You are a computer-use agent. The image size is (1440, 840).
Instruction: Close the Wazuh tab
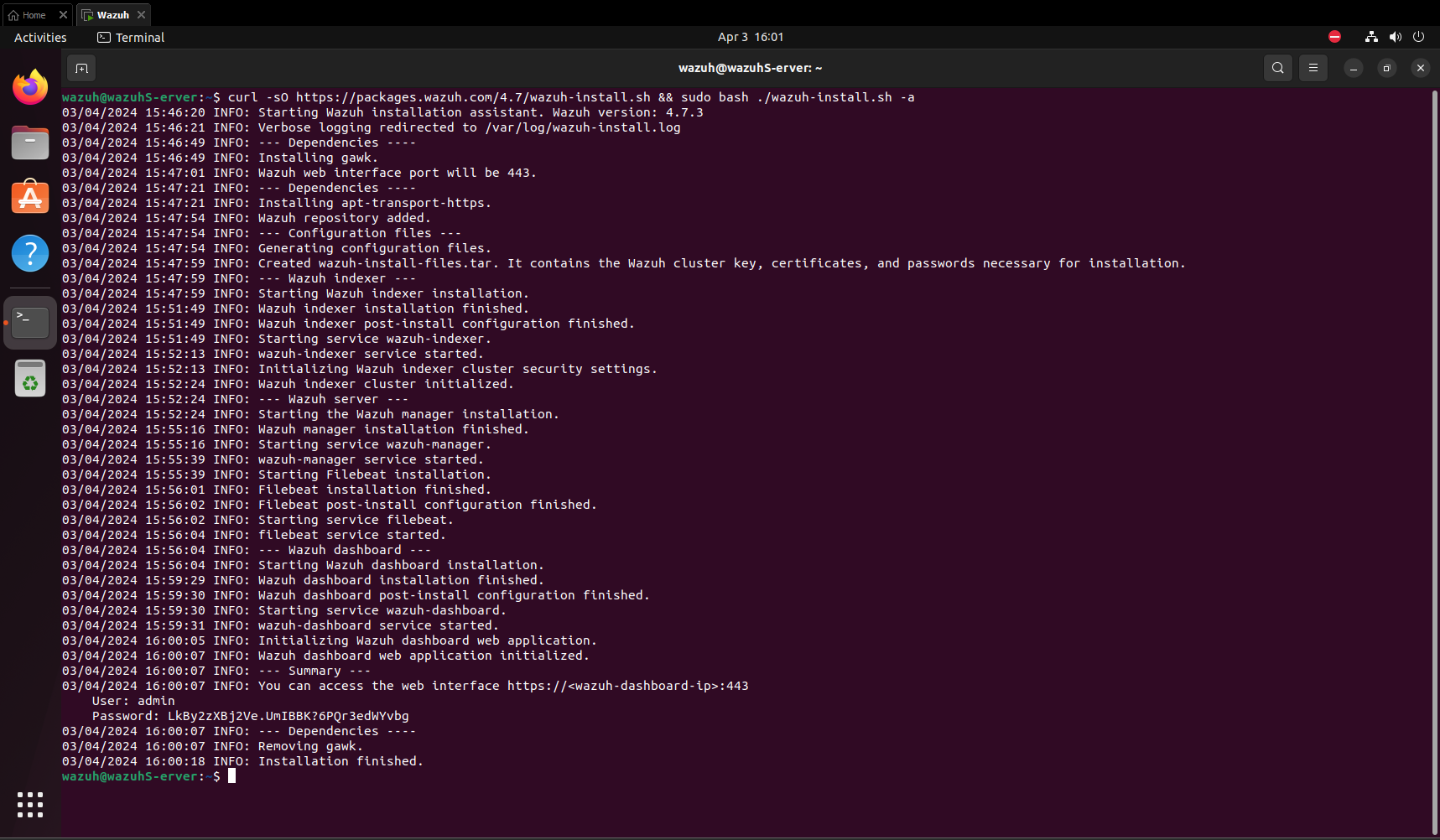(142, 15)
